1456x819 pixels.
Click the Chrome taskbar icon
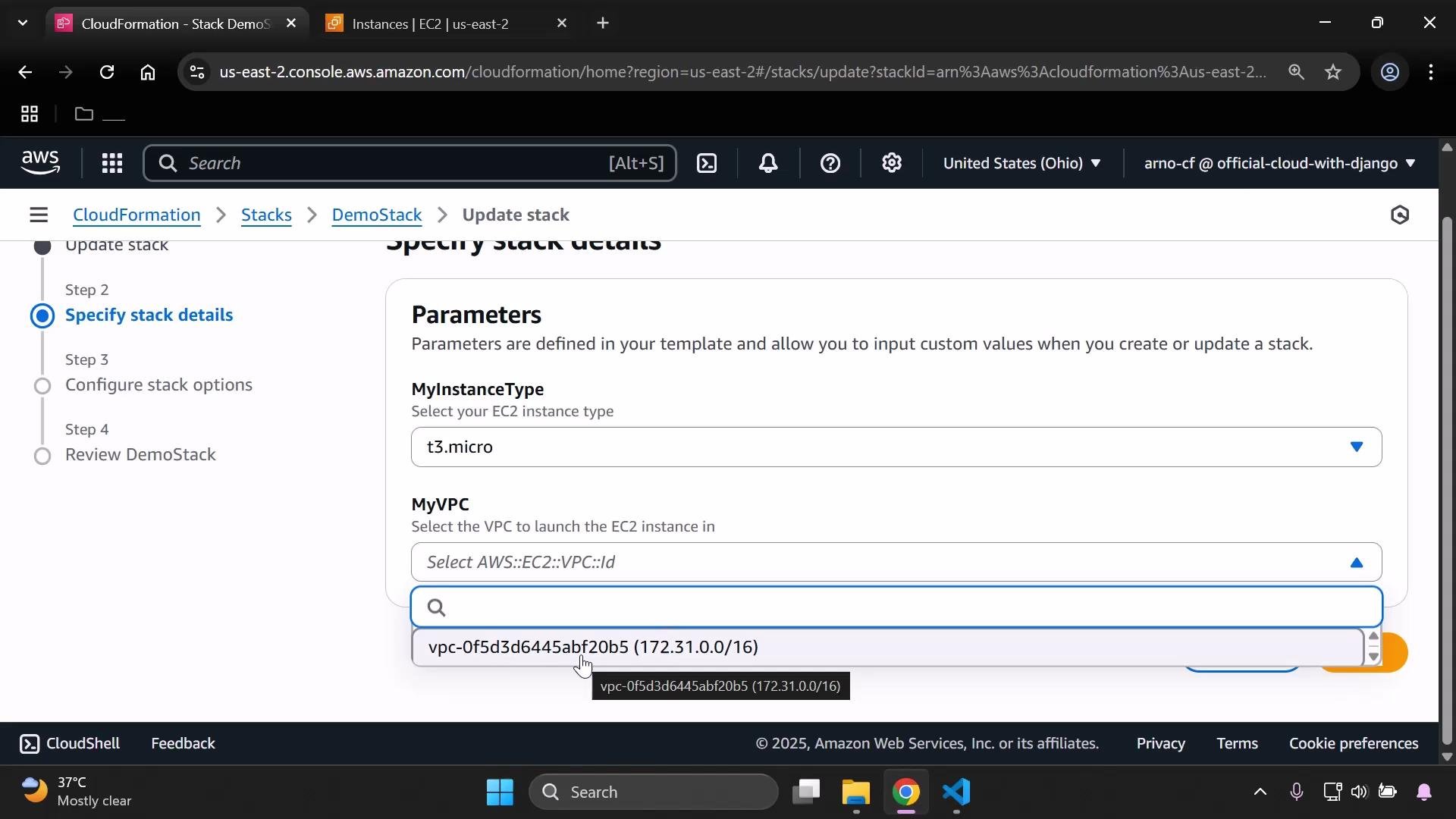click(906, 792)
